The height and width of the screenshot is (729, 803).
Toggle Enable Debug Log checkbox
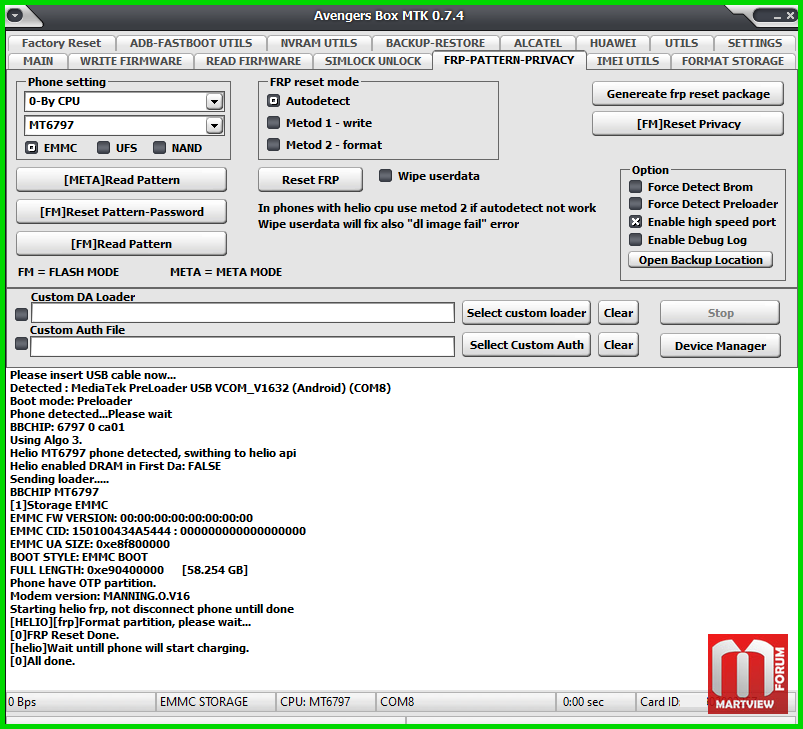click(x=636, y=240)
